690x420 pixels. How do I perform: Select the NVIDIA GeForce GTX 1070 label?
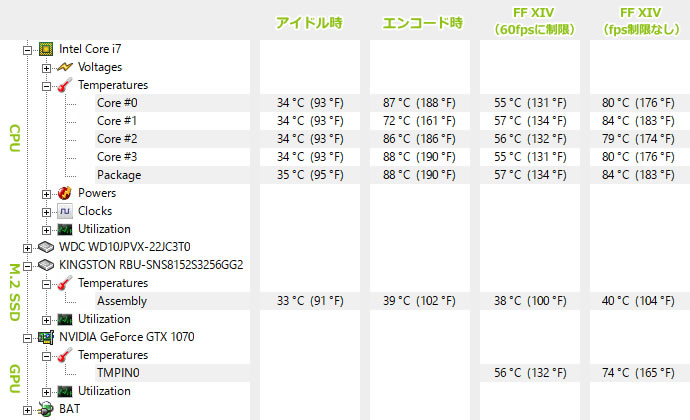click(127, 337)
